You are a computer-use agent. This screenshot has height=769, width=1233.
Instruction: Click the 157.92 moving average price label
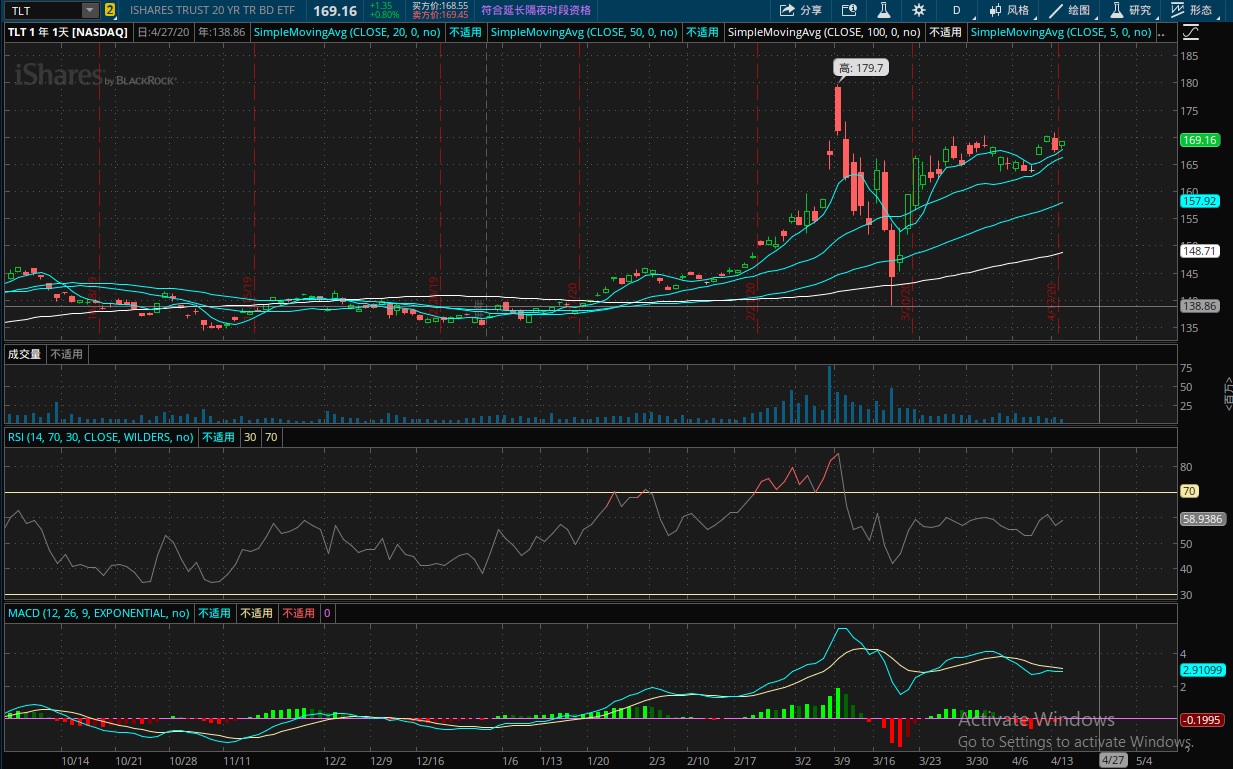click(1199, 201)
